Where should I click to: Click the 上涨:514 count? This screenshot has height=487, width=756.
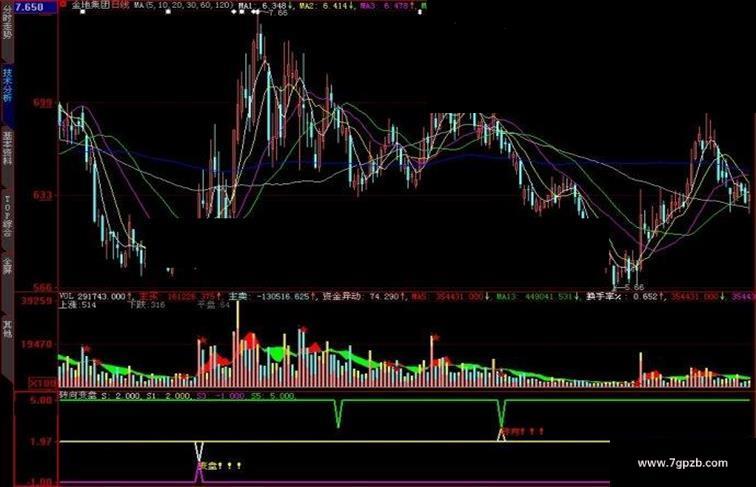click(x=78, y=305)
